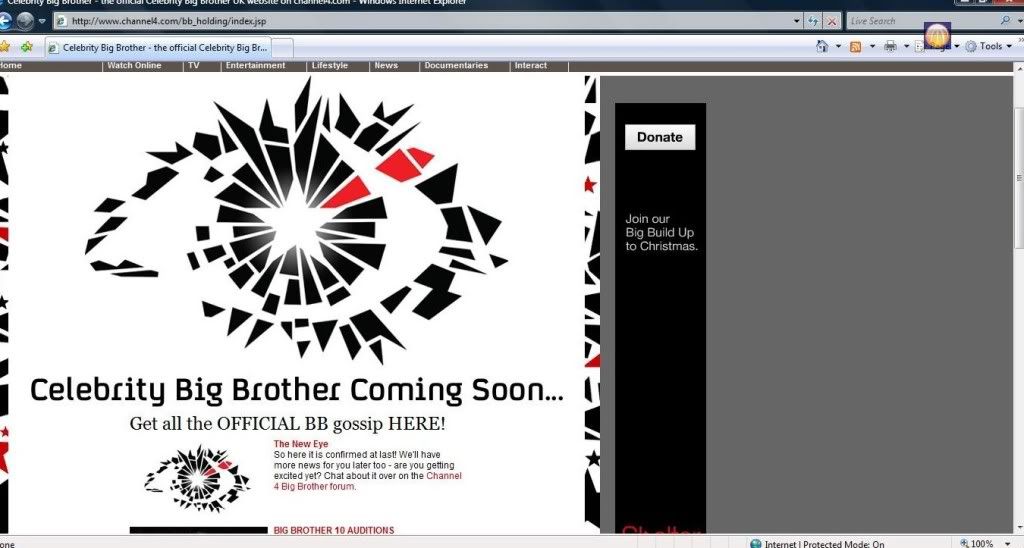This screenshot has width=1024, height=548.
Task: Click the large Big Brother eye logo
Action: 296,220
